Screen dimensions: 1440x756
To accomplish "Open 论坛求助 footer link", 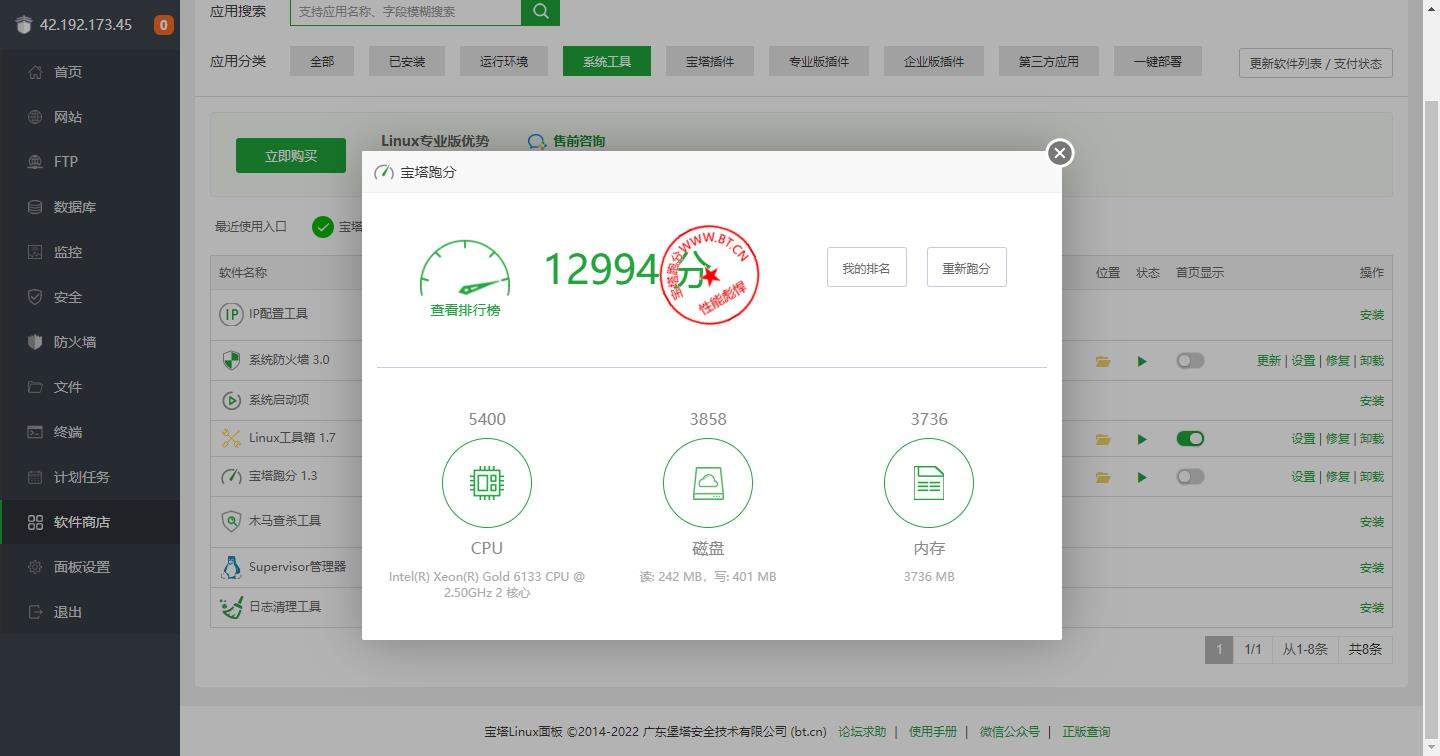I will [862, 732].
